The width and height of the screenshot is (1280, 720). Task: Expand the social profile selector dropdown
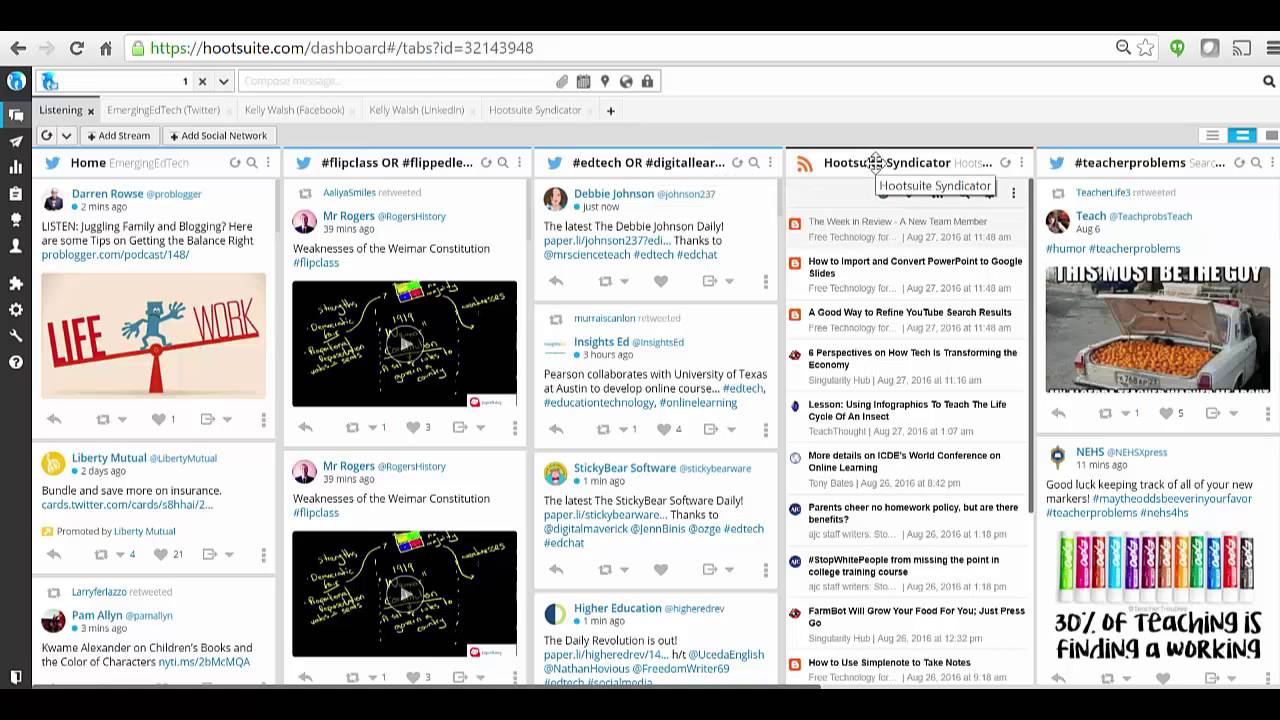tap(222, 81)
